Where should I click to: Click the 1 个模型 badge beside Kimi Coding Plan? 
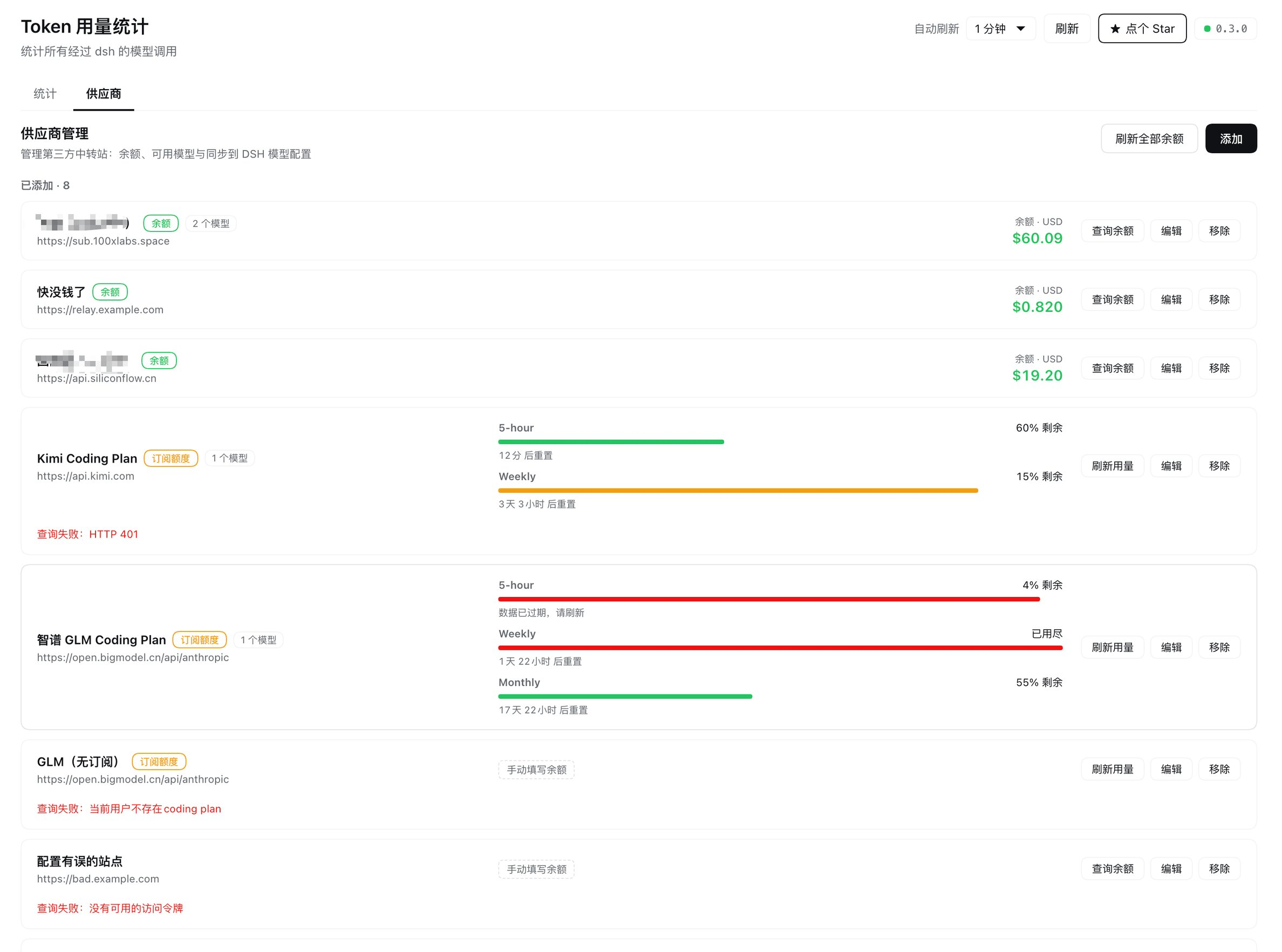(x=229, y=458)
